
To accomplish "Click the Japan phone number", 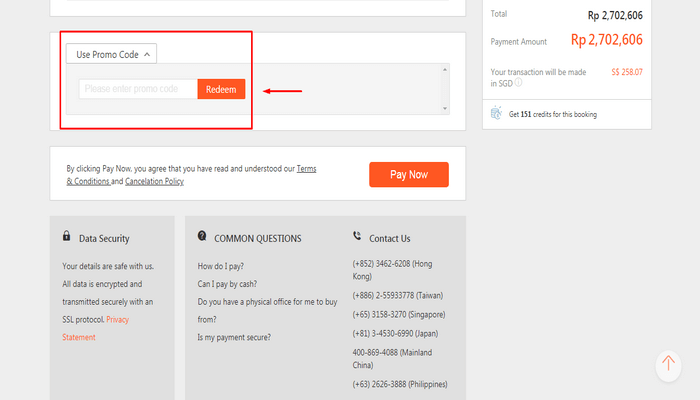I will (x=395, y=333).
